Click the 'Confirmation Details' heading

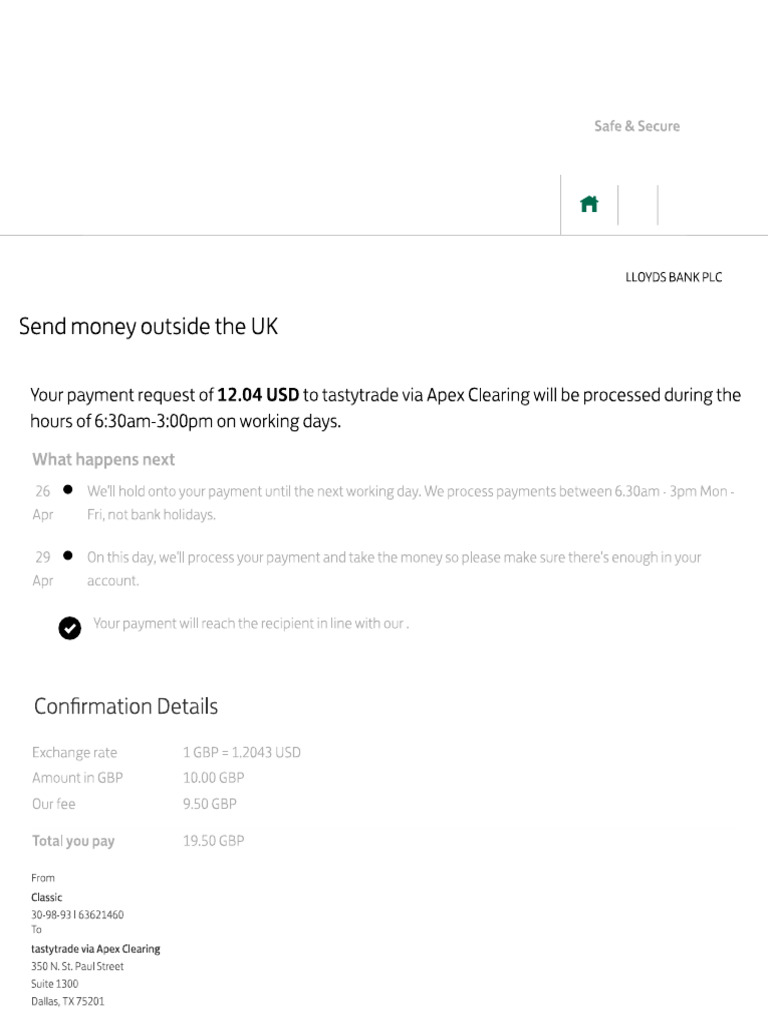pos(126,706)
